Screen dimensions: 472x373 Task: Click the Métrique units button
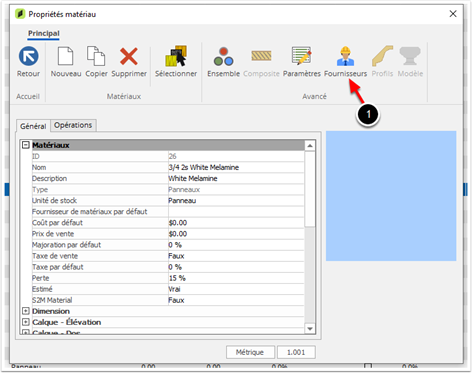click(250, 352)
